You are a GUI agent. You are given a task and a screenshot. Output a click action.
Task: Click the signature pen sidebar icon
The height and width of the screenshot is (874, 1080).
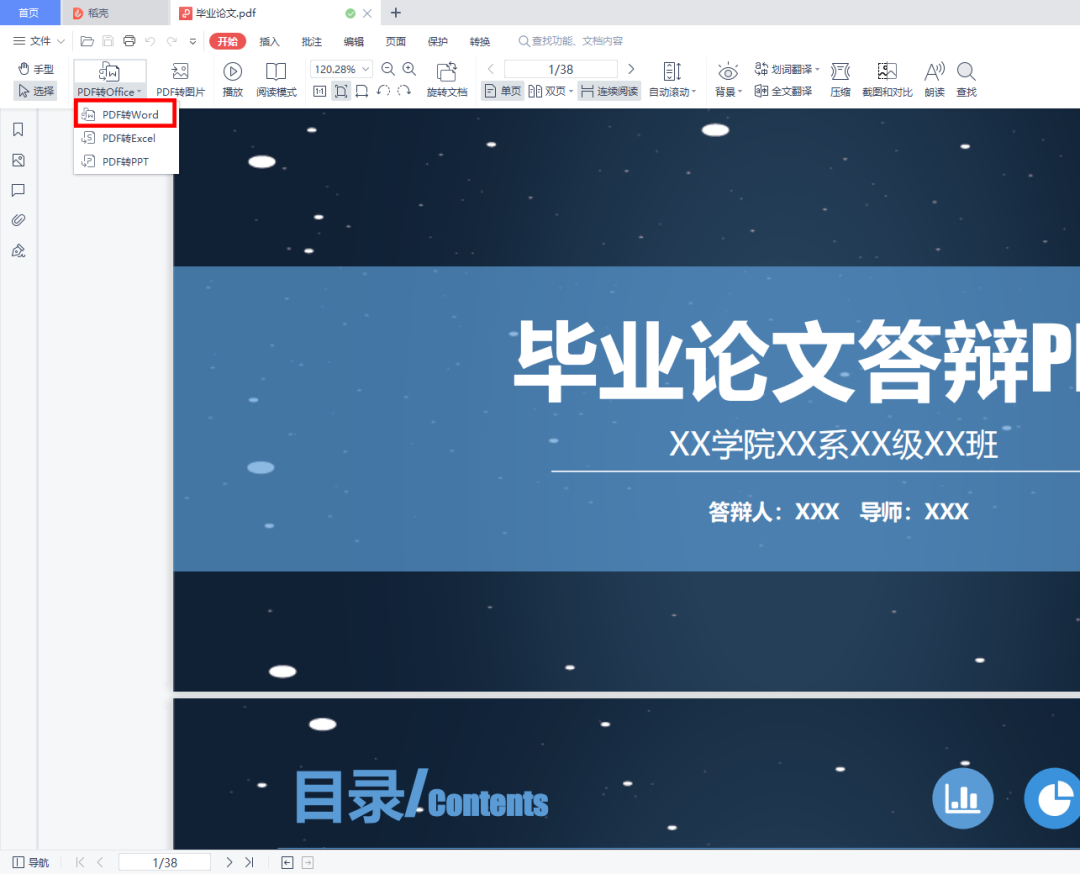pos(18,250)
